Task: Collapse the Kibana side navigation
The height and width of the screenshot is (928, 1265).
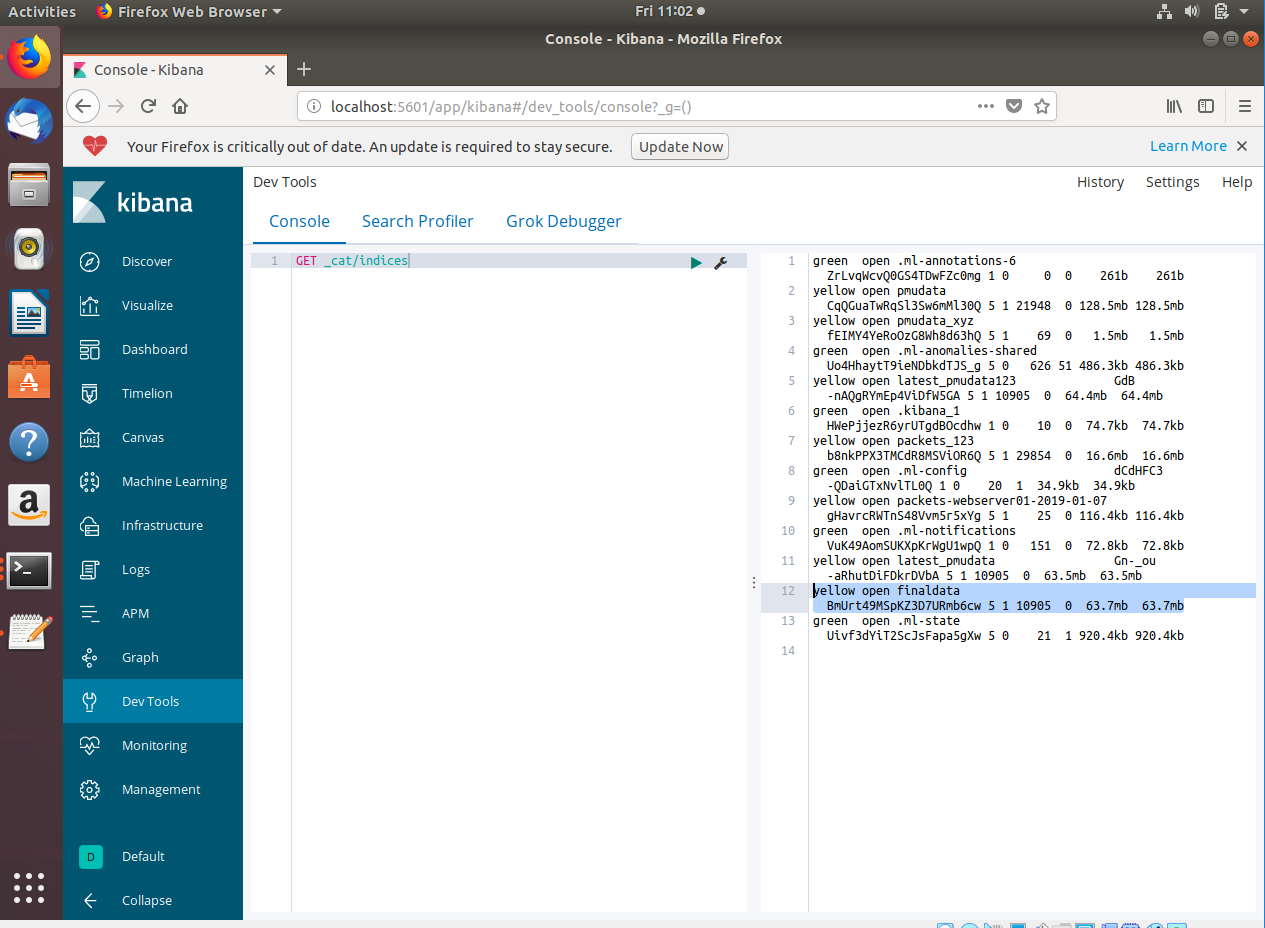Action: (146, 900)
